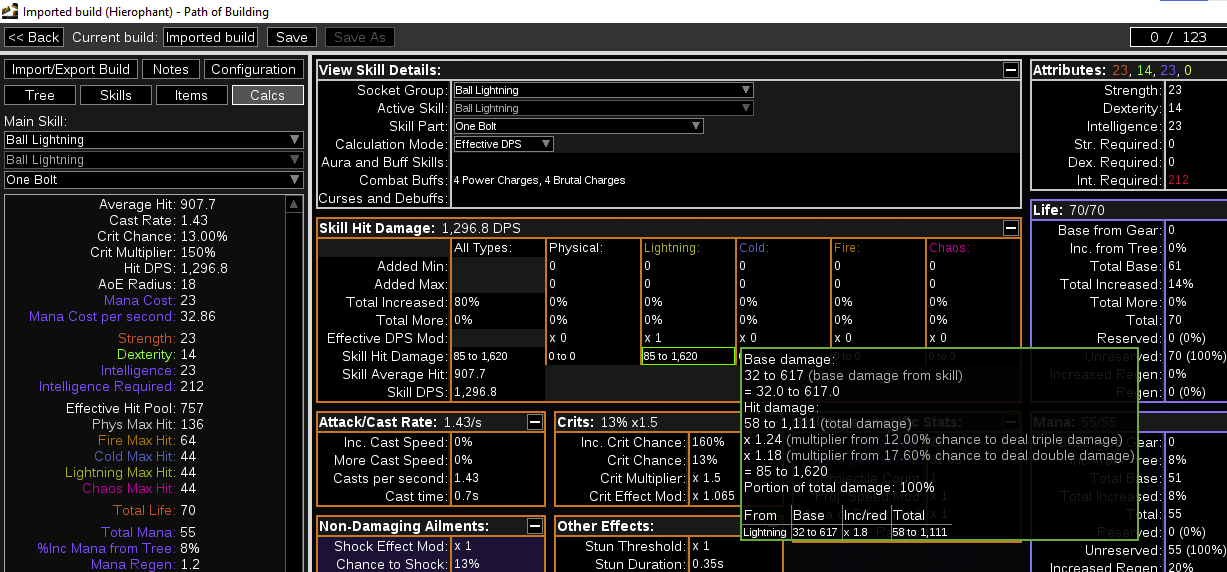Collapse the Attack/Cast Rate section
The width and height of the screenshot is (1227, 572).
(x=535, y=423)
